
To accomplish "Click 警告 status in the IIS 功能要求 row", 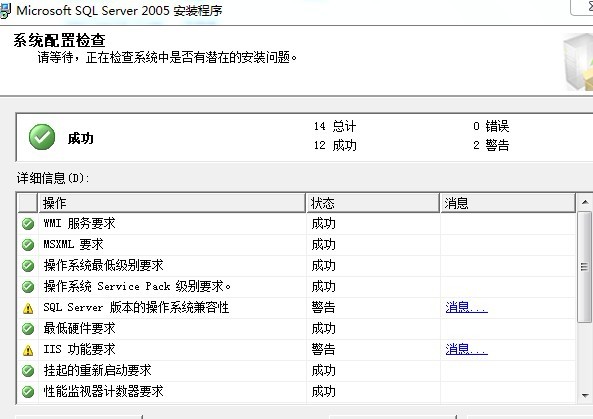I will [323, 349].
